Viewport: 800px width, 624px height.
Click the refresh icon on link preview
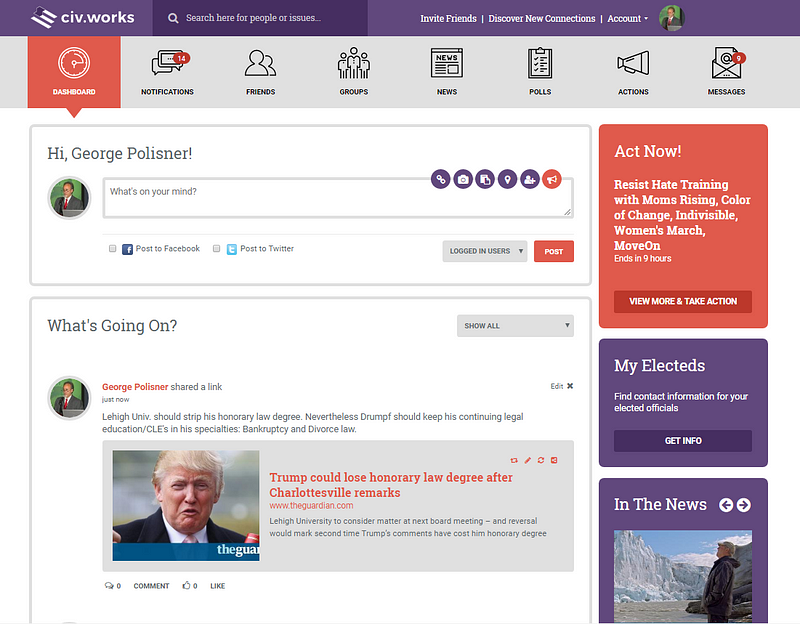[540, 460]
